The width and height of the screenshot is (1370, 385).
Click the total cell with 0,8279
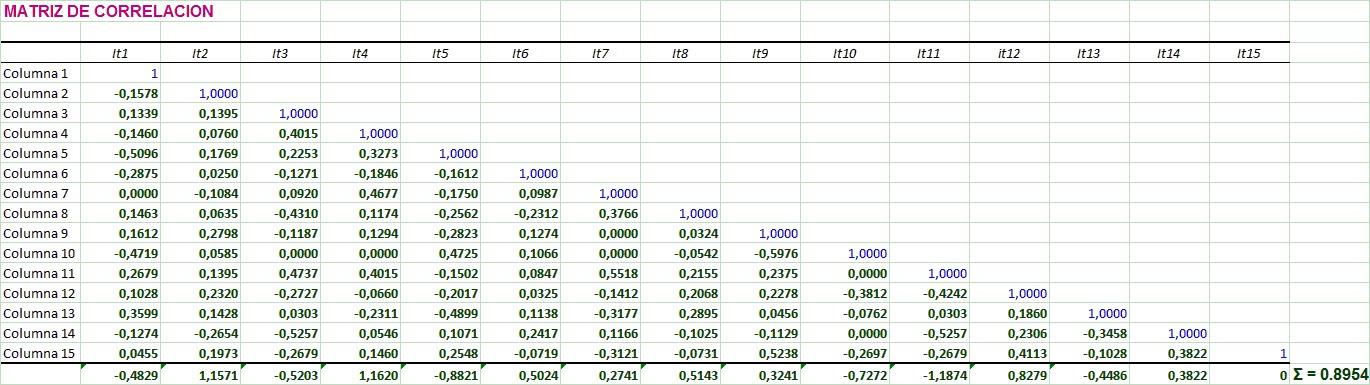coord(1010,374)
